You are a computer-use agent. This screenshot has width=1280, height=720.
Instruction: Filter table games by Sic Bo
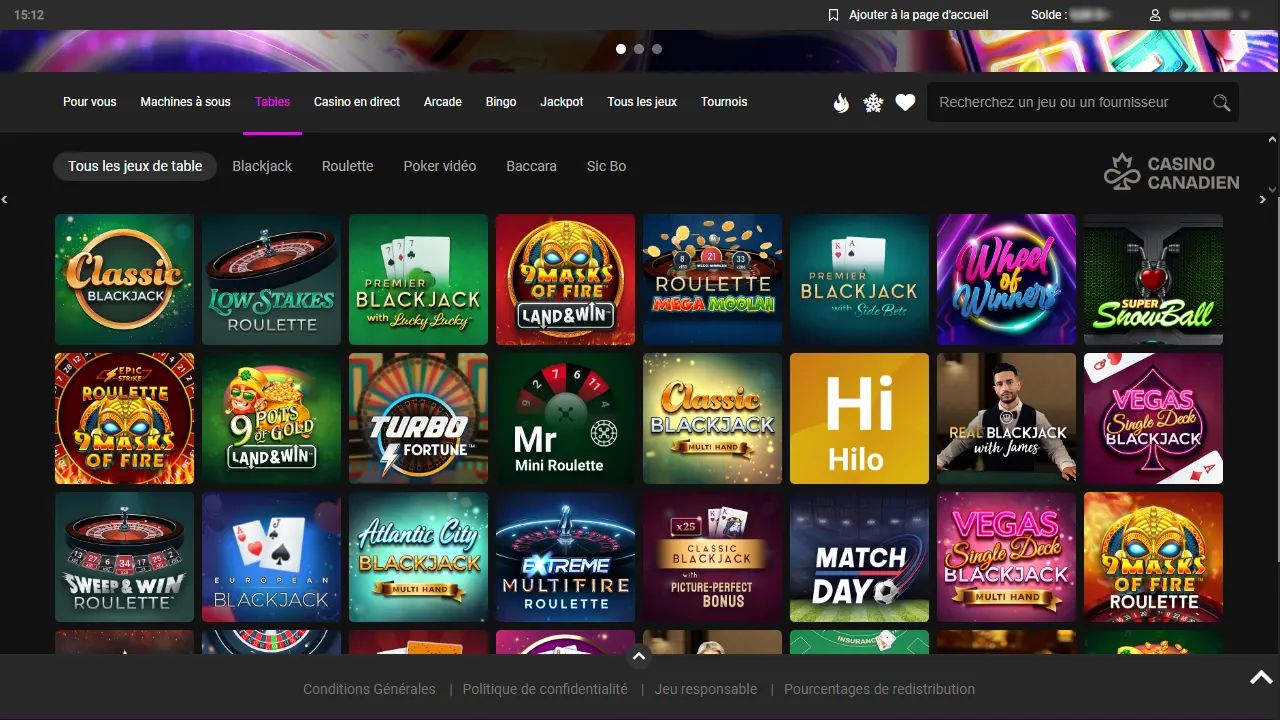(607, 166)
